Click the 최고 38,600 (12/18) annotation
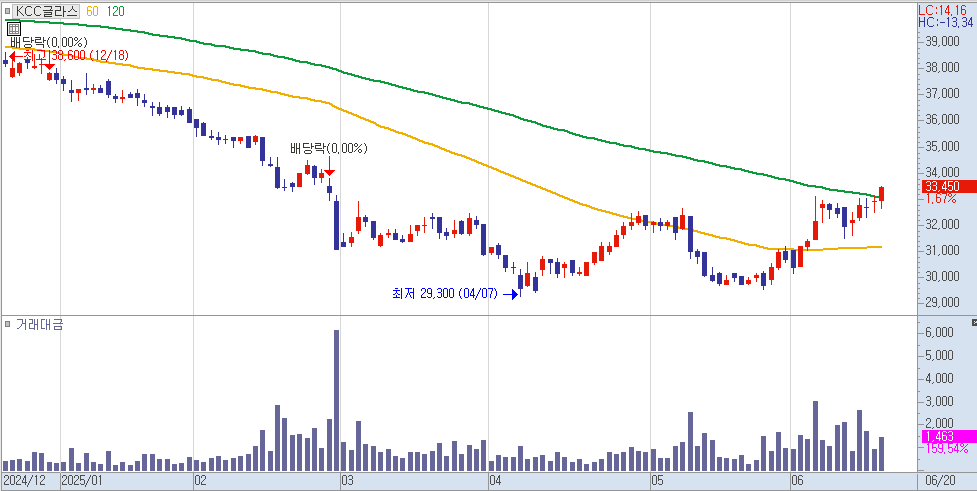 tap(77, 55)
